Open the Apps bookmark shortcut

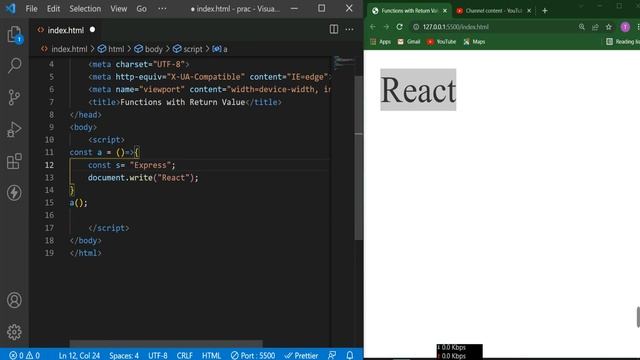click(x=380, y=42)
